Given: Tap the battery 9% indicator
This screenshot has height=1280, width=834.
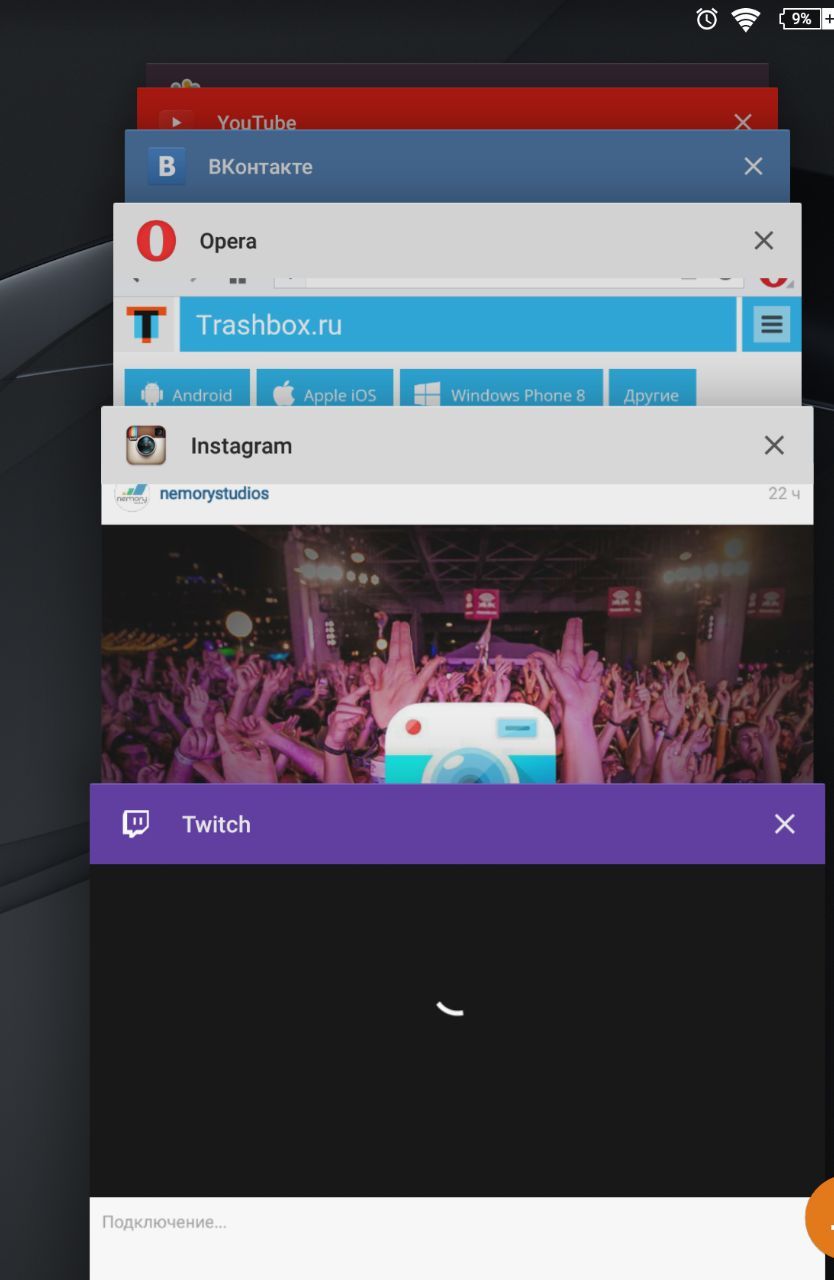Looking at the screenshot, I should pos(804,18).
